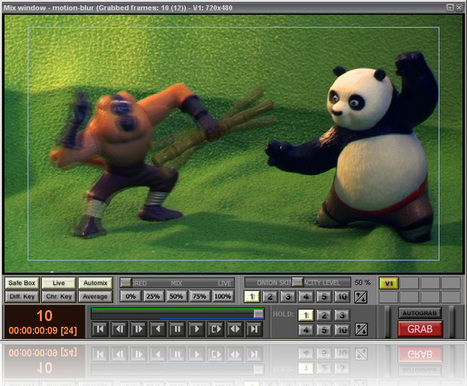Enable the Average mode
Viewport: 467px width, 386px height.
click(95, 297)
